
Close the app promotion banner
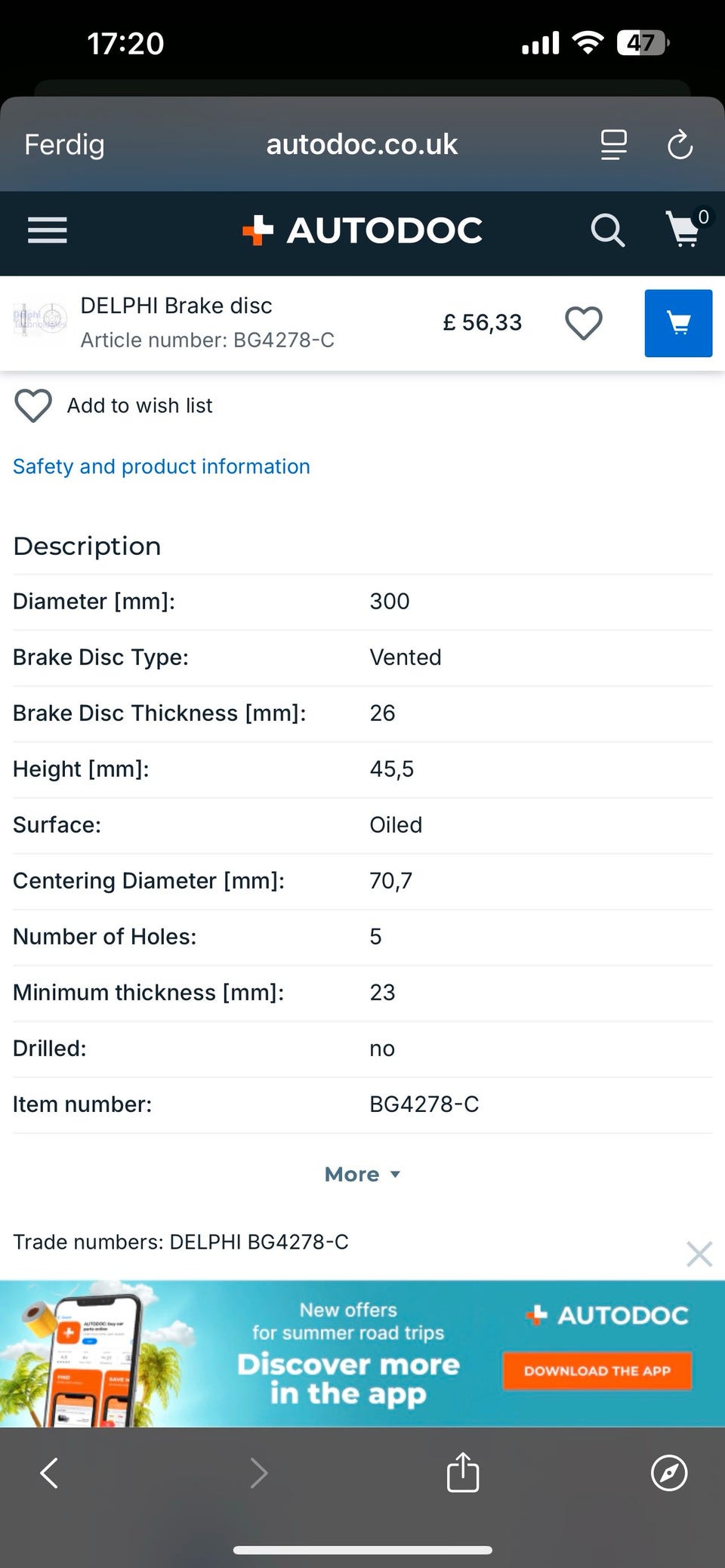[699, 1254]
